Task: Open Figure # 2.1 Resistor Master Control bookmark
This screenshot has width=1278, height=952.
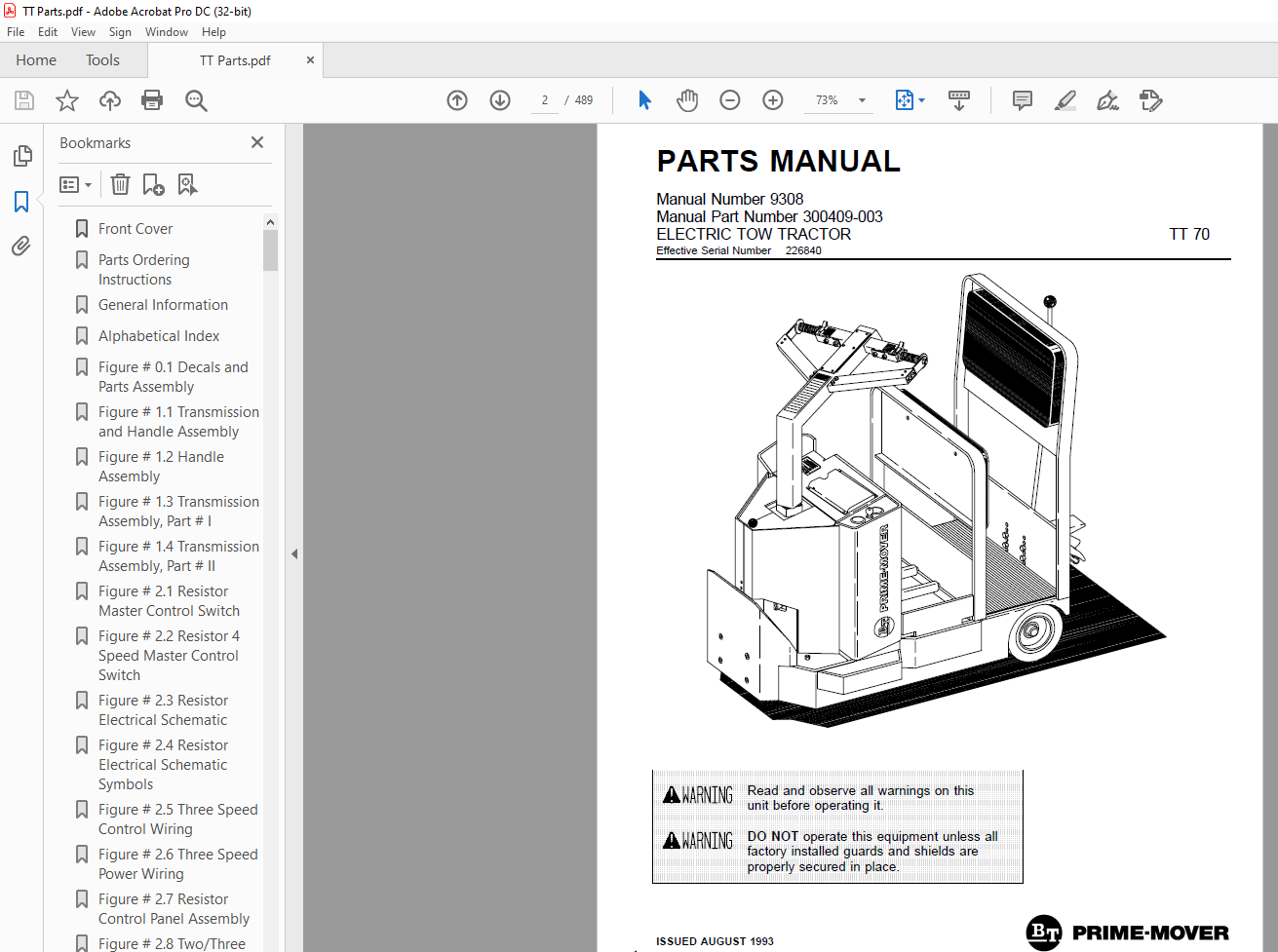Action: point(169,601)
